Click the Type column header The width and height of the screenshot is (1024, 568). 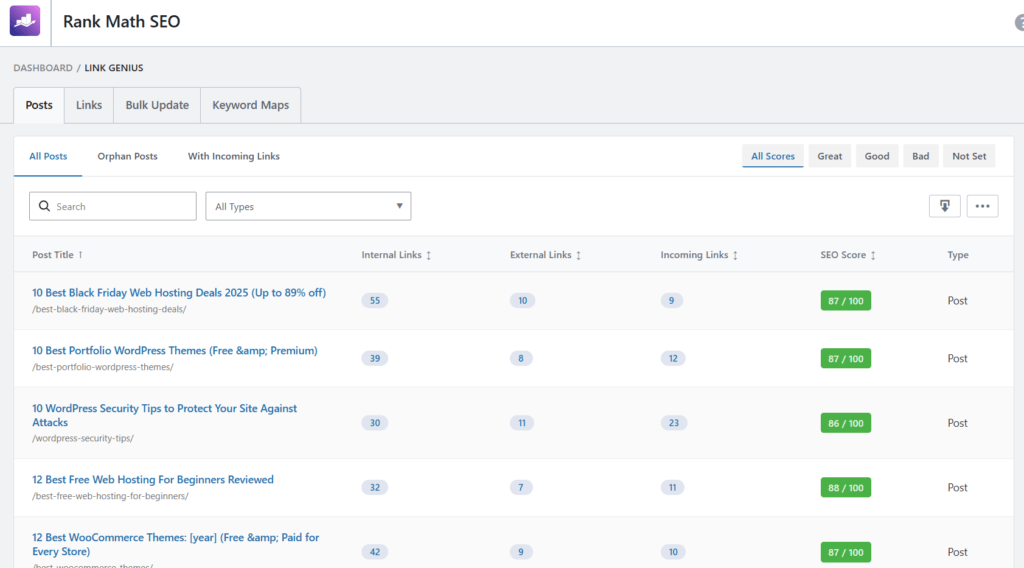[x=958, y=255]
